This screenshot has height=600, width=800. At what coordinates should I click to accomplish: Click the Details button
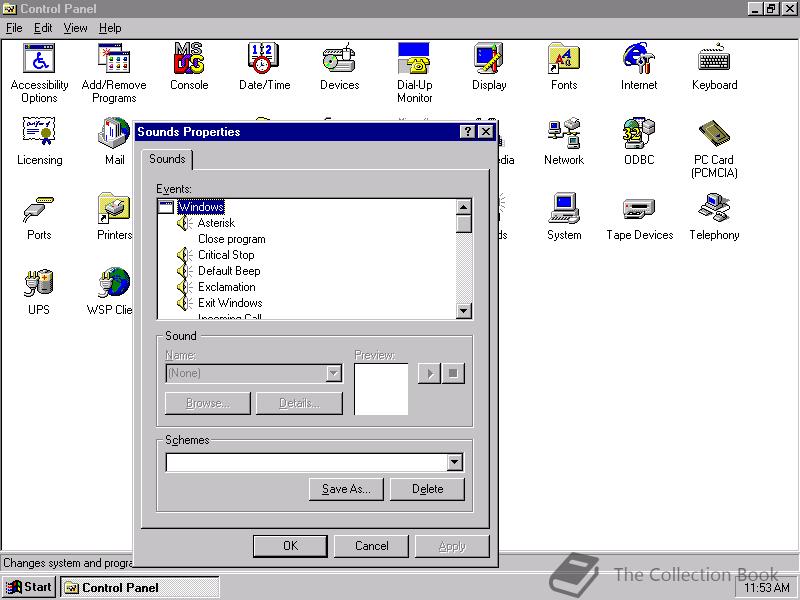click(x=299, y=403)
